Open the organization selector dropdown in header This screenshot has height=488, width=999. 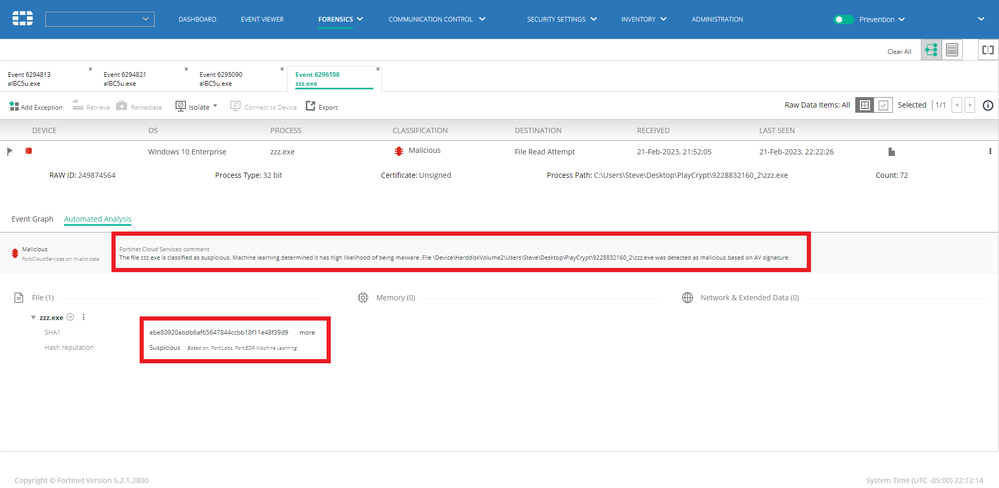tap(99, 19)
